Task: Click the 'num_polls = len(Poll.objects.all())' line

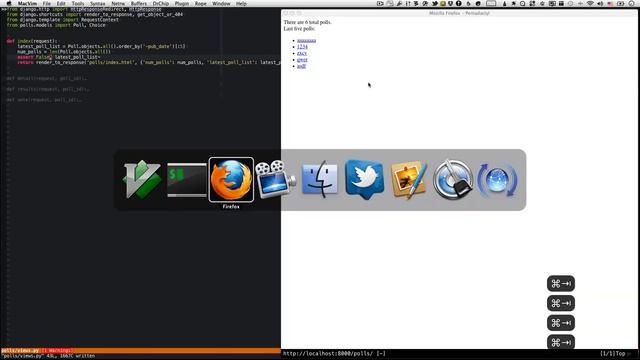Action: tap(64, 52)
